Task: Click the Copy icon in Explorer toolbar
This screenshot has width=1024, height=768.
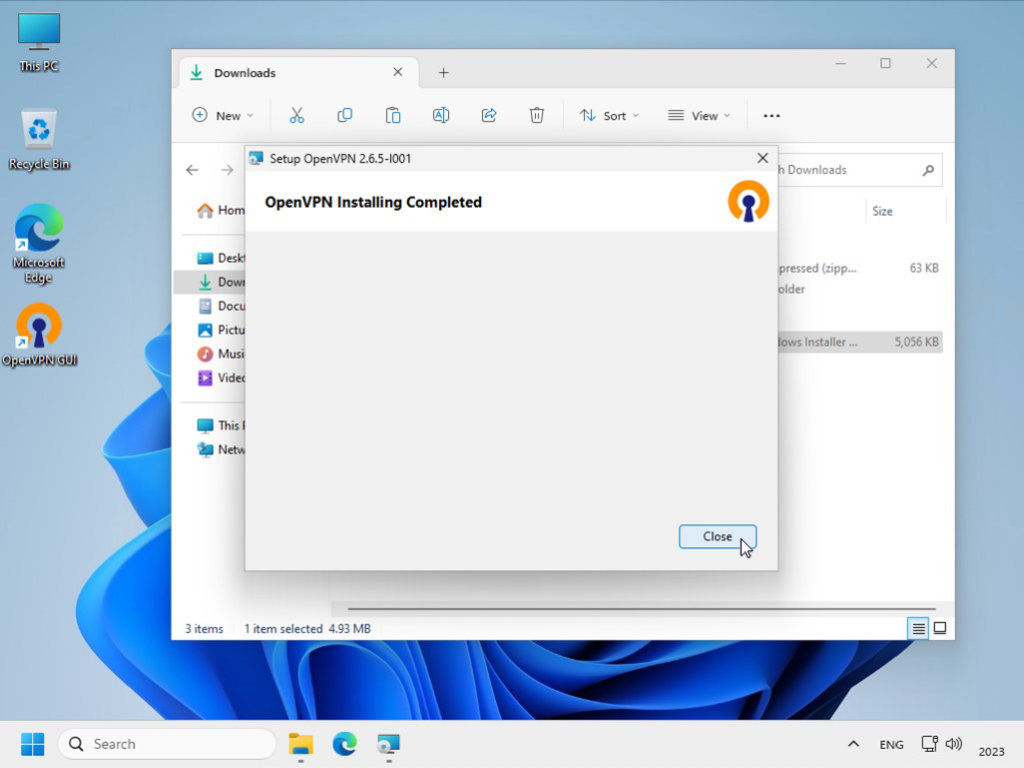Action: pos(345,116)
